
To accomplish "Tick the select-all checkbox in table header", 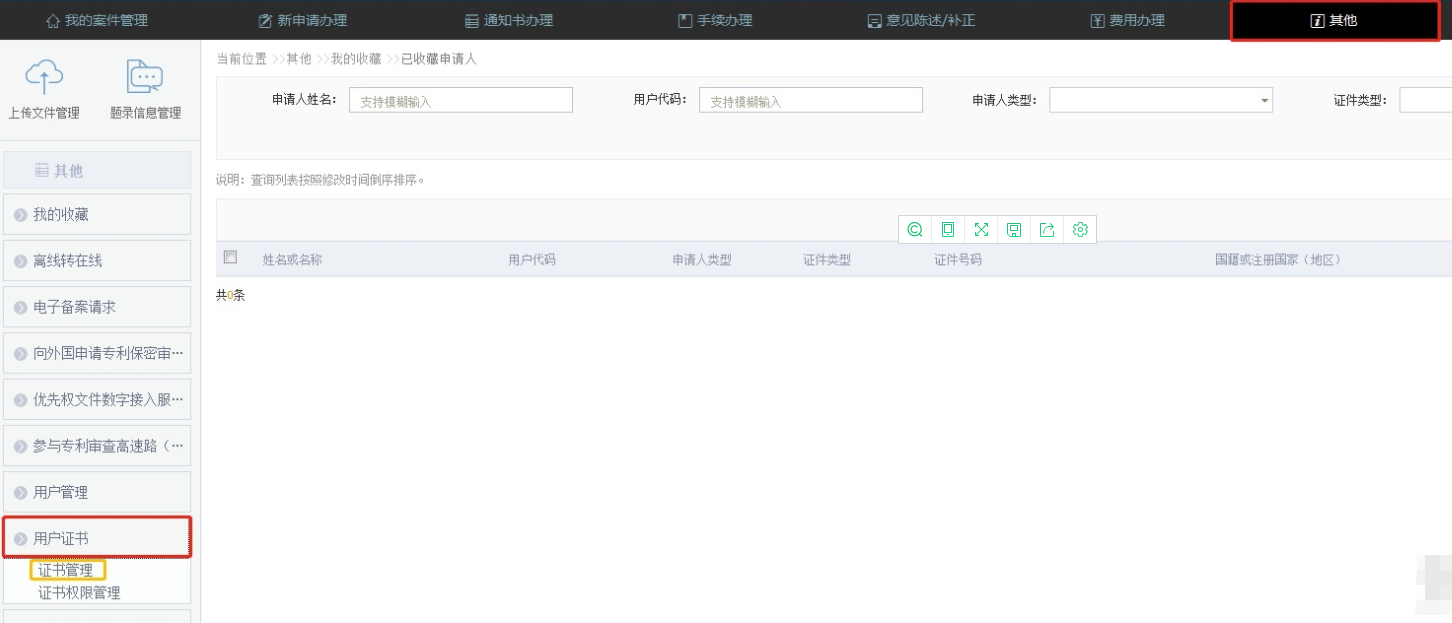I will 231,258.
